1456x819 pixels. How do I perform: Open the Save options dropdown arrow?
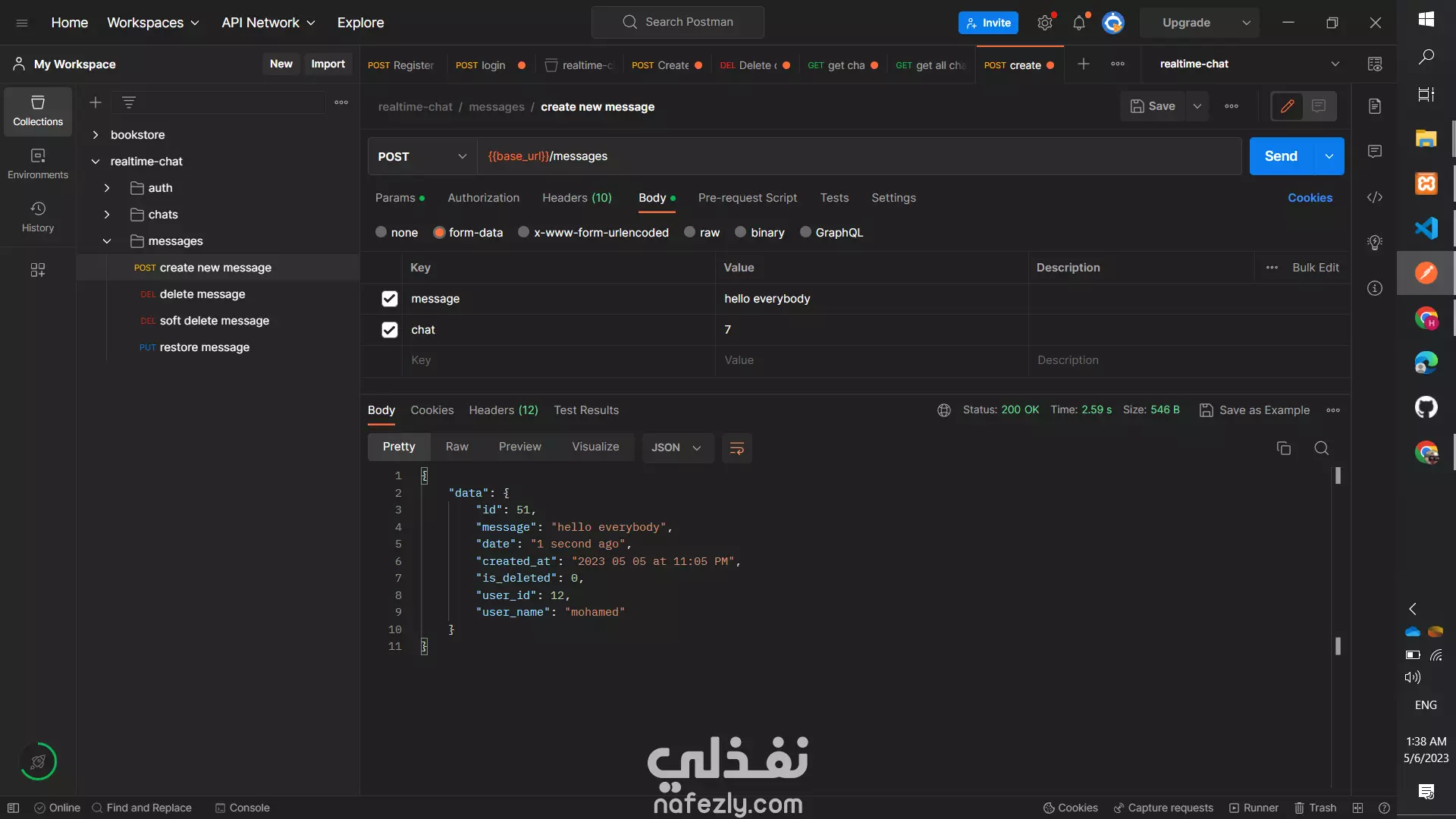coord(1197,106)
